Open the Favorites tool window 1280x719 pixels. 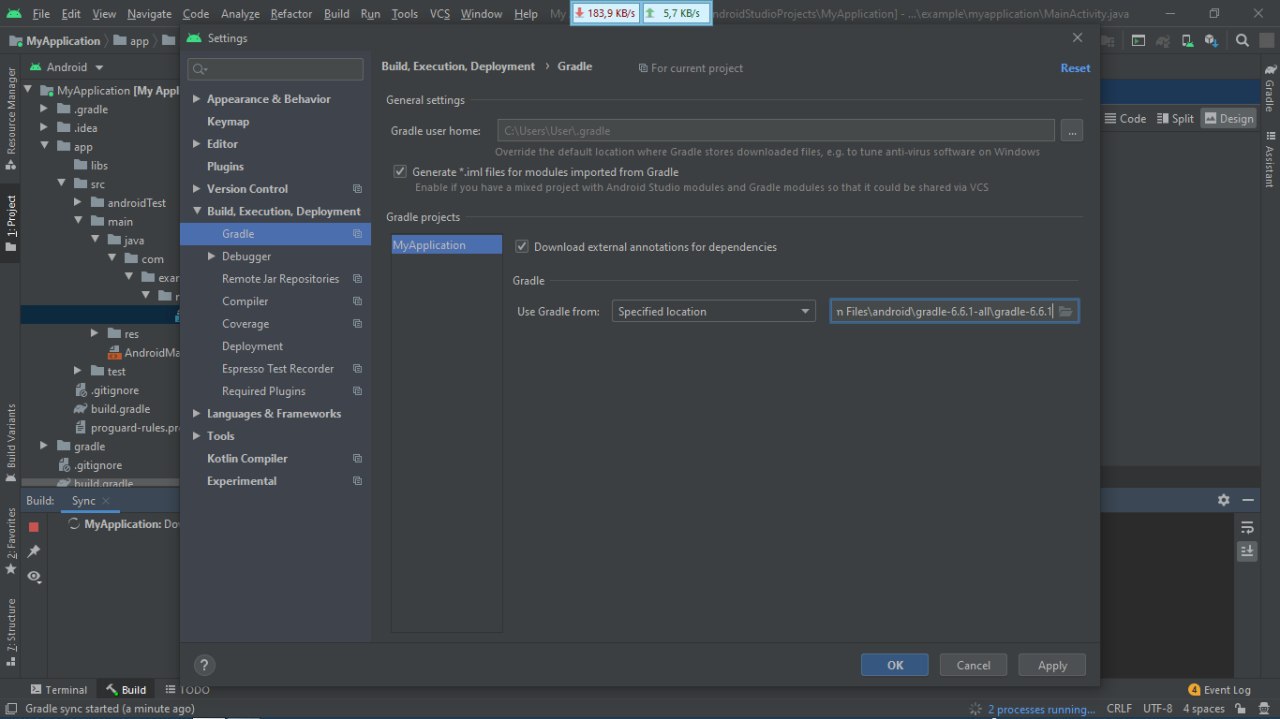click(x=11, y=540)
